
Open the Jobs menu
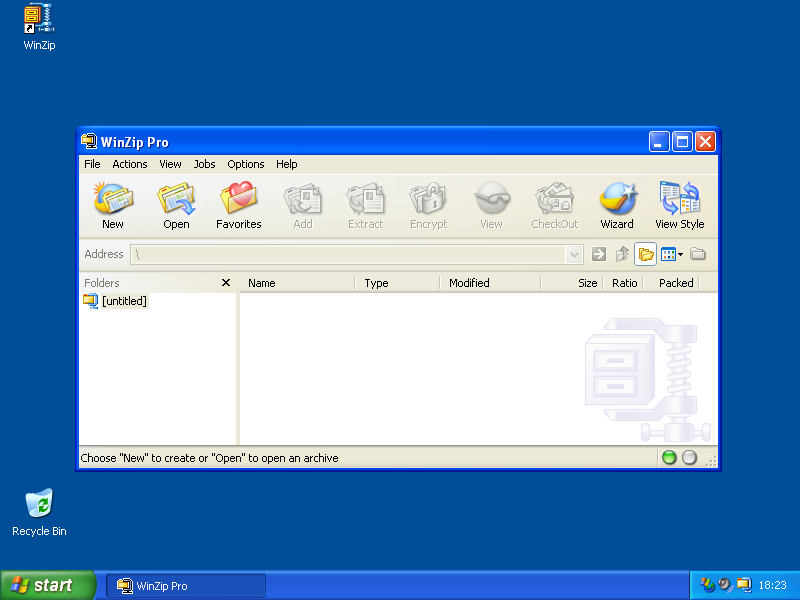[x=204, y=164]
